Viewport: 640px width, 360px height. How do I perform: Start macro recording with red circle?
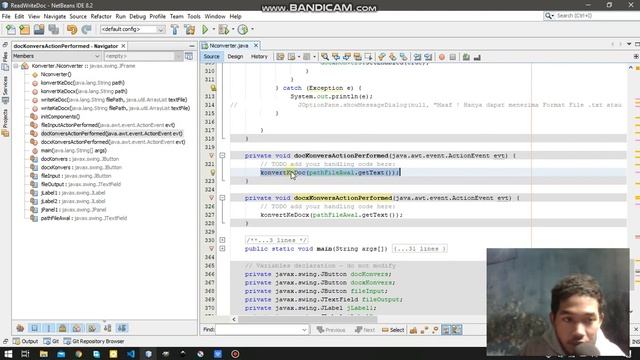click(x=442, y=57)
